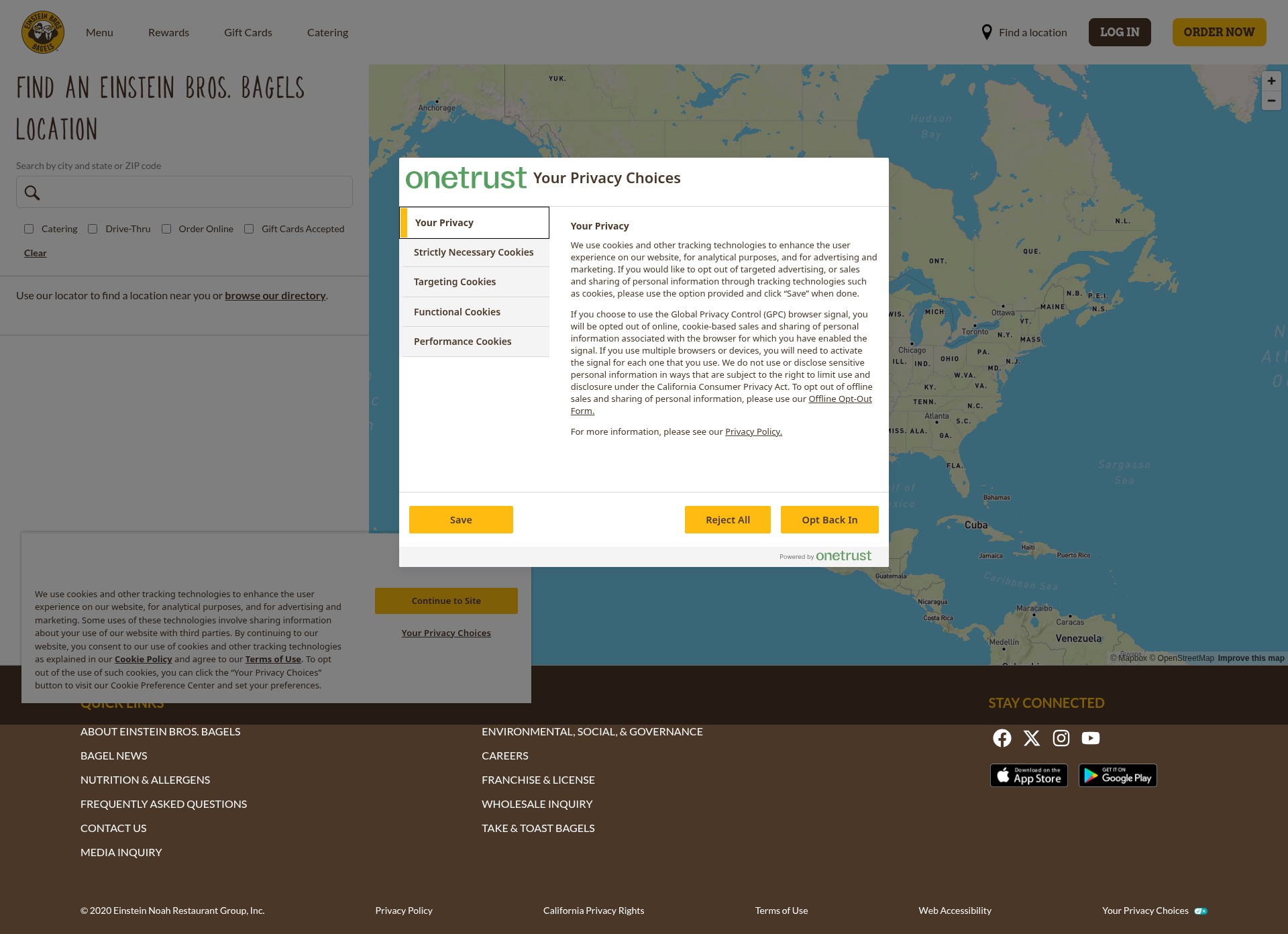This screenshot has width=1288, height=934.
Task: Open the Instagram icon
Action: [1061, 738]
